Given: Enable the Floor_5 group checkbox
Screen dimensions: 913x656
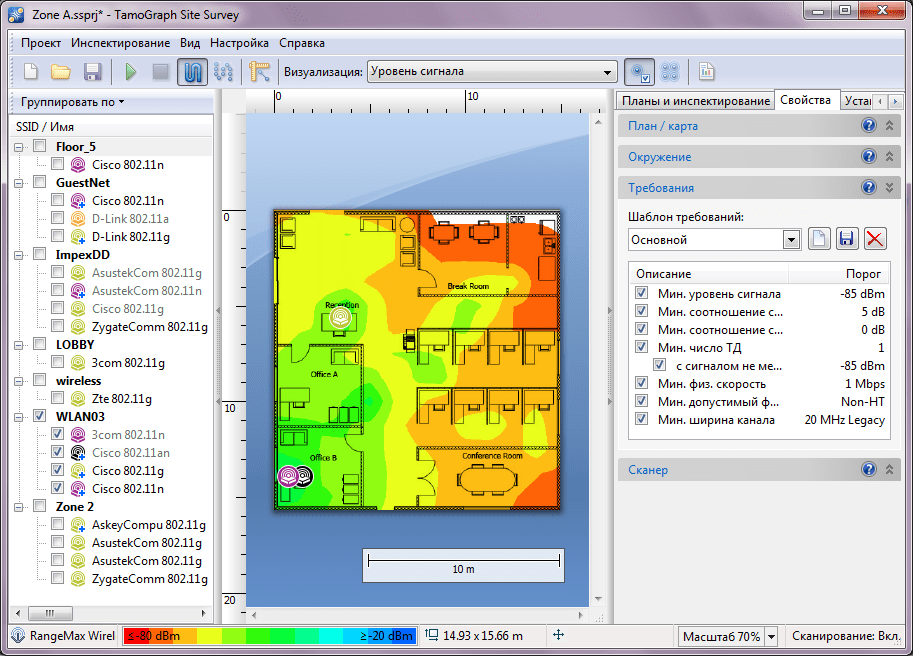Looking at the screenshot, I should pos(40,146).
